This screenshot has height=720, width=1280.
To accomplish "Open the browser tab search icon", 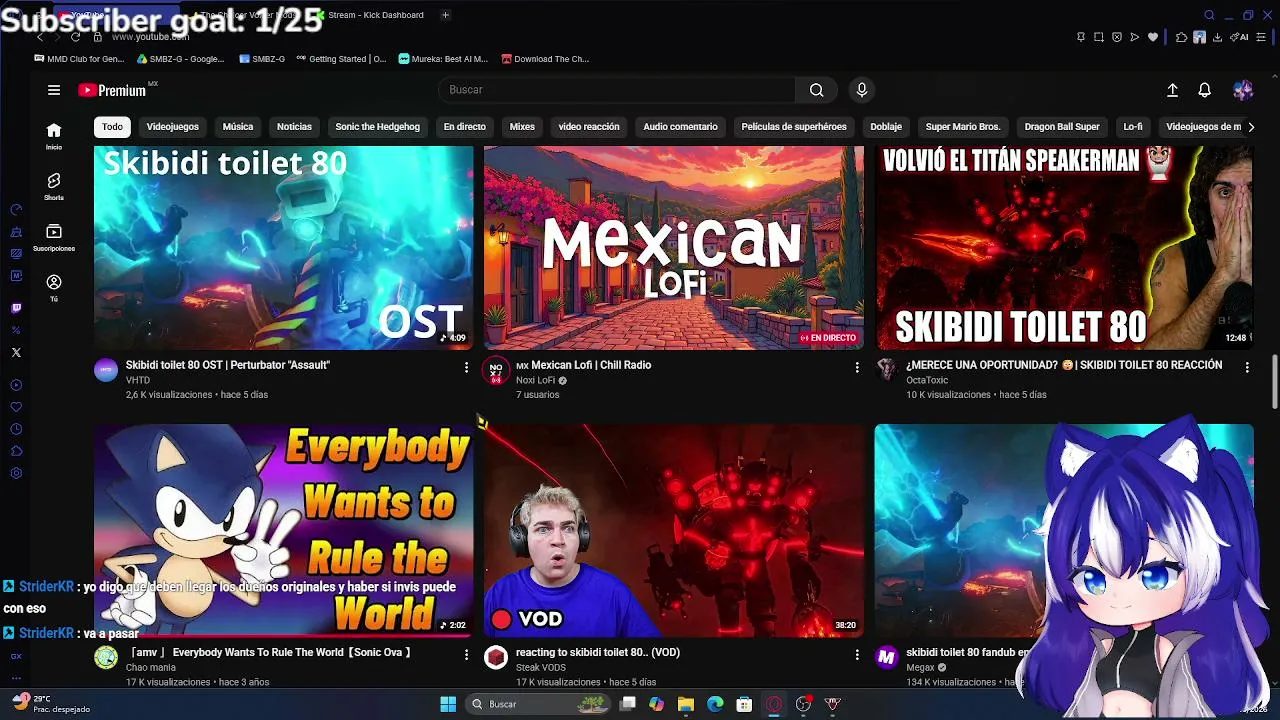I will pos(1209,15).
